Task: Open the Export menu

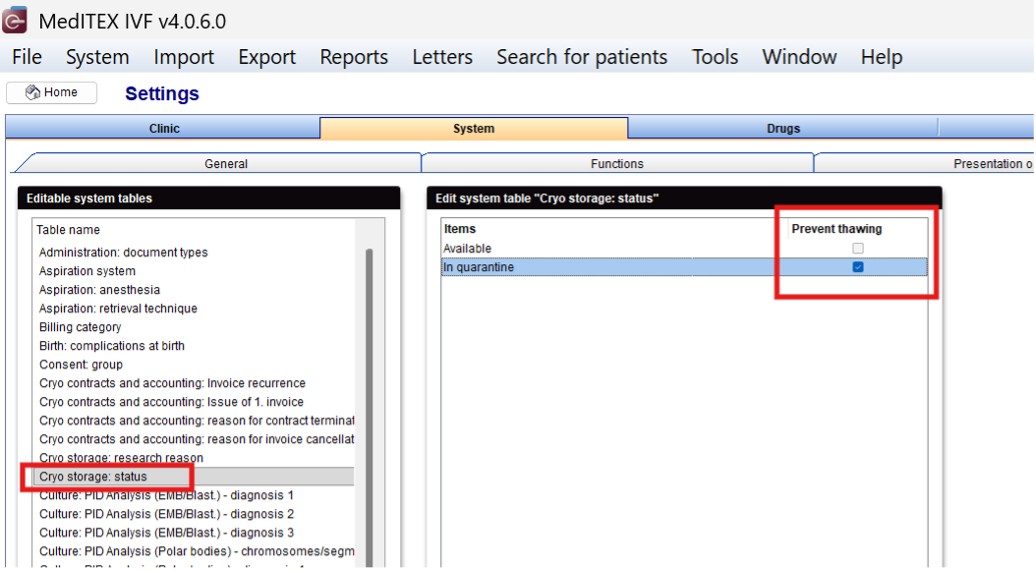Action: pos(267,57)
